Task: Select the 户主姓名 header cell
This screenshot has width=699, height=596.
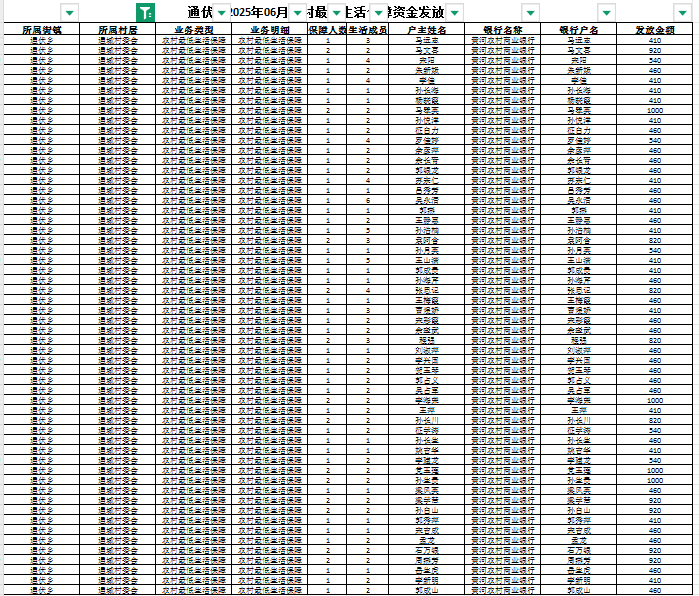Action: [x=427, y=31]
